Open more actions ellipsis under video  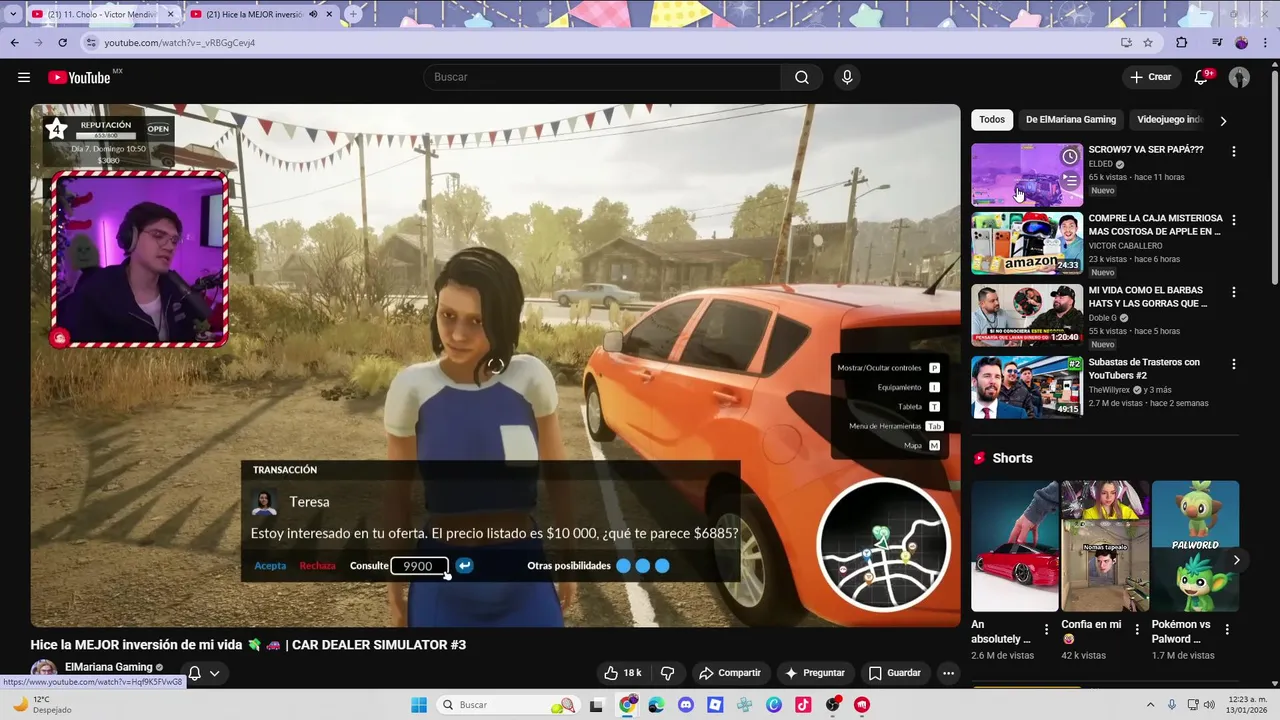(948, 673)
